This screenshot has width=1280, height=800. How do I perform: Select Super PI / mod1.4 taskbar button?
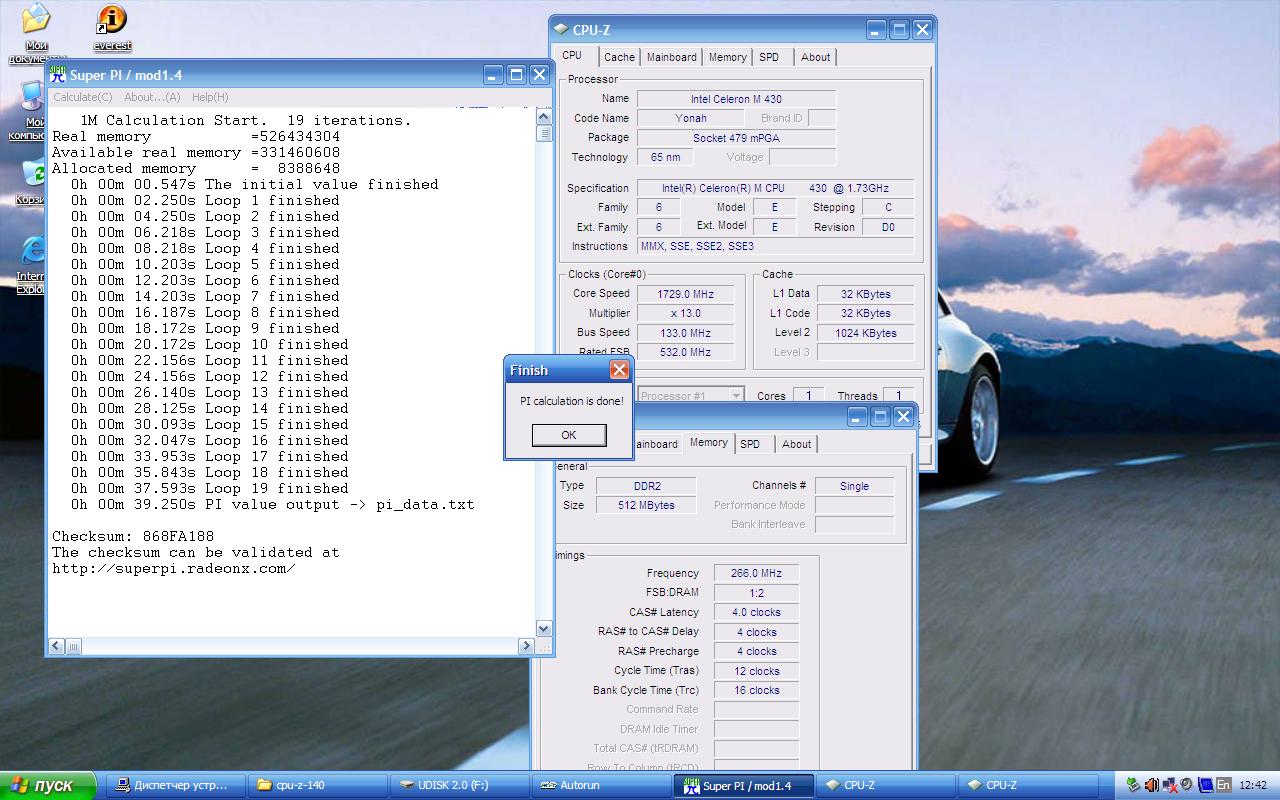coord(743,785)
